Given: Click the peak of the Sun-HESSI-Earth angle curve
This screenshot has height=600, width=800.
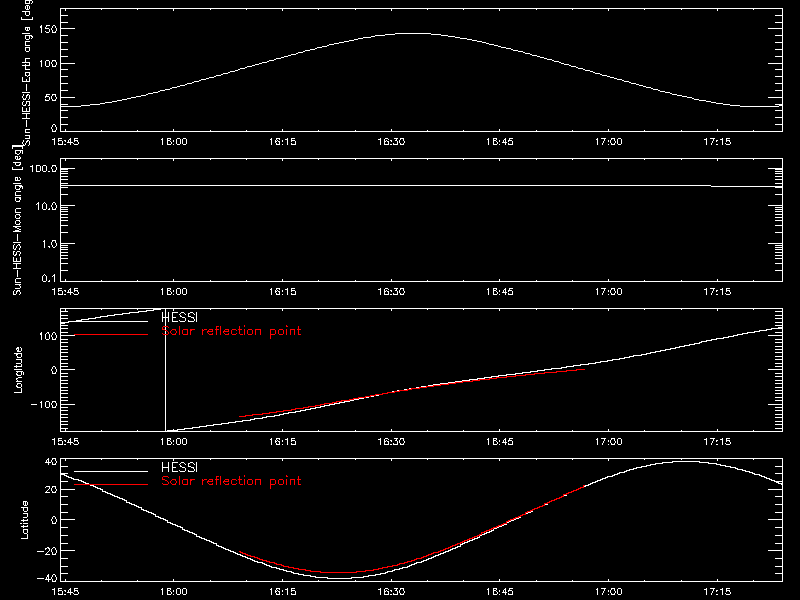Looking at the screenshot, I should click(x=414, y=33).
